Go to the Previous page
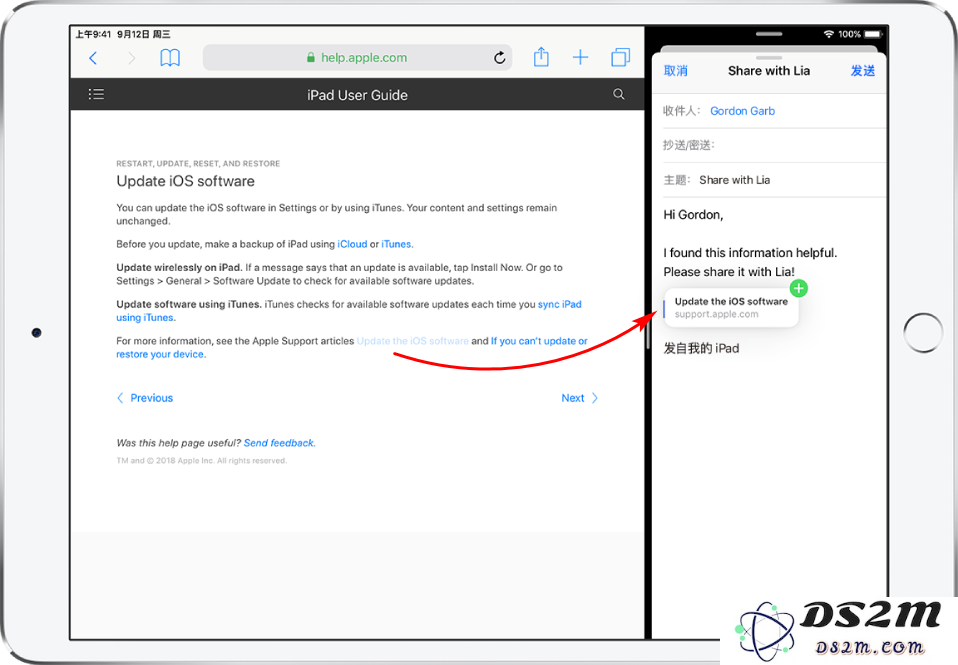958x665 pixels. [145, 398]
